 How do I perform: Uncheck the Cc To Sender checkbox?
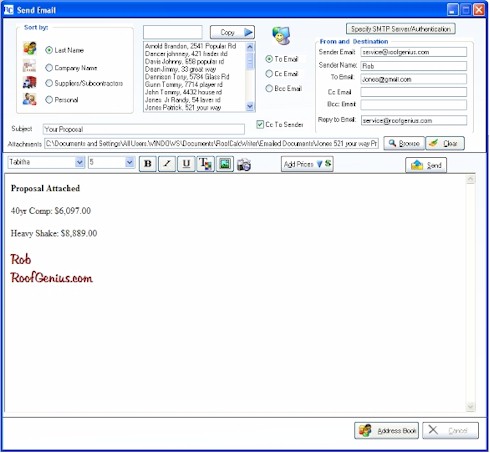[260, 124]
